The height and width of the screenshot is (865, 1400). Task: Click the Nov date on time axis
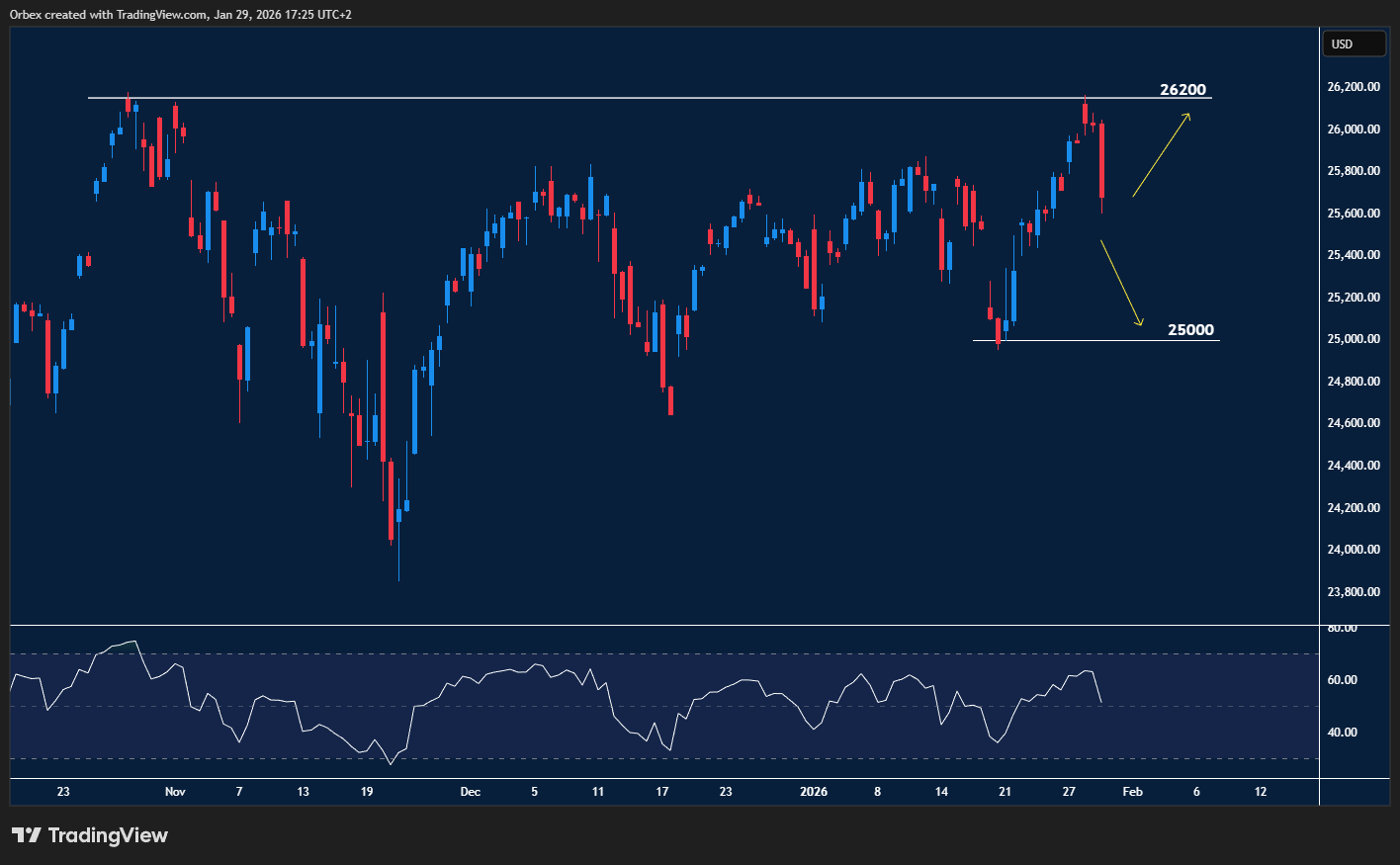point(175,792)
